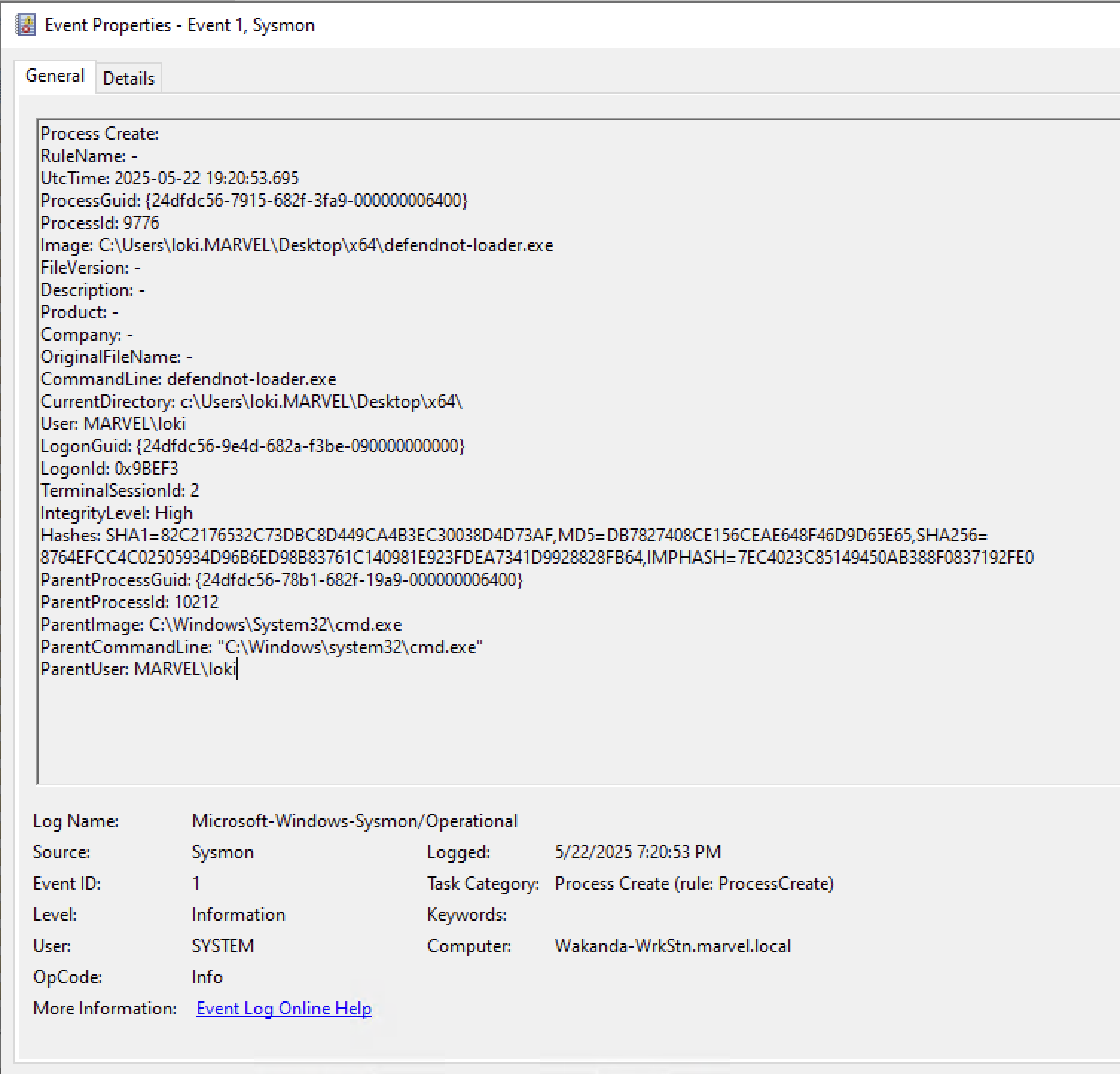Click the Hashes SHA1 line
Screen dimensions: 1120x1074
pos(514,535)
